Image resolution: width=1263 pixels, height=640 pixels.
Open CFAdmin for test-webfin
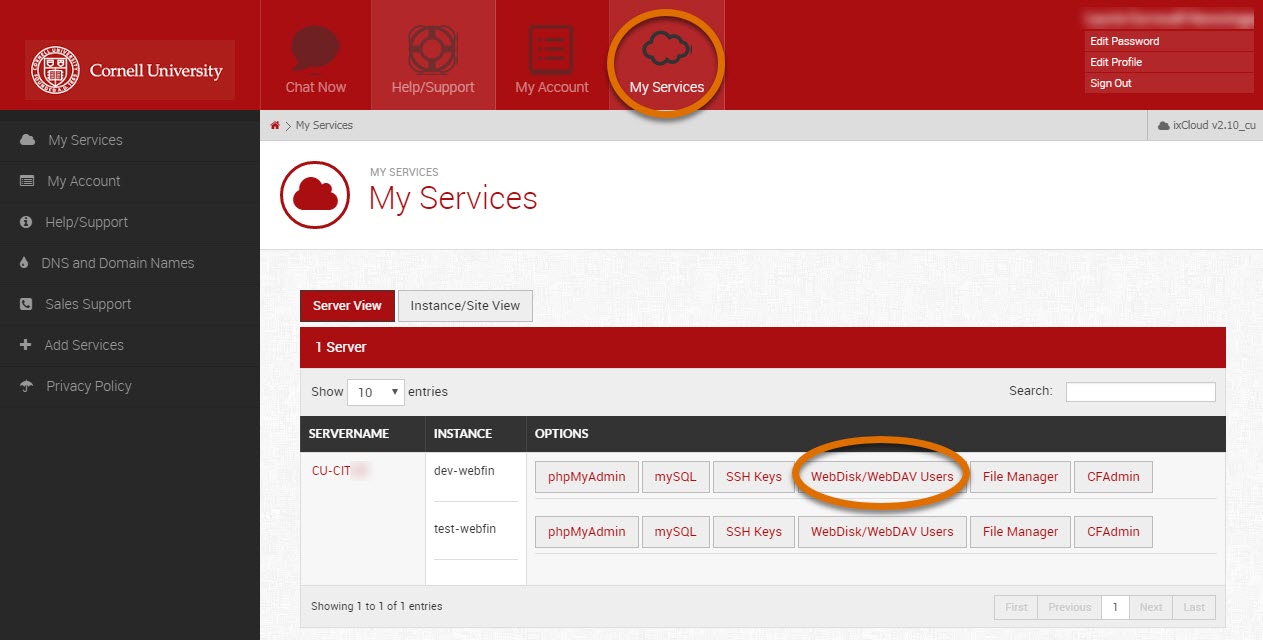[1114, 532]
